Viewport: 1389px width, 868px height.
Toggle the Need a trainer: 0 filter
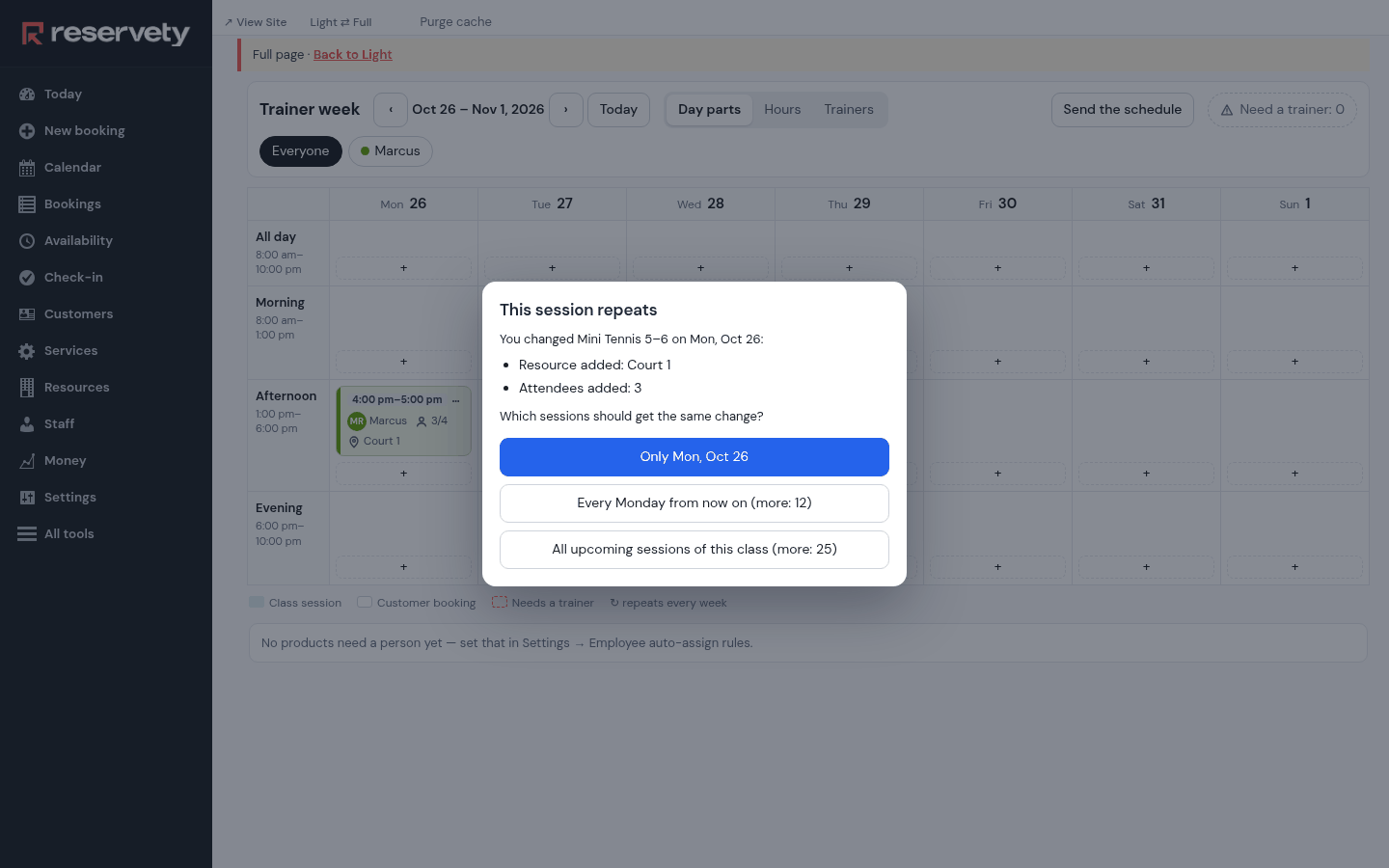[1282, 110]
